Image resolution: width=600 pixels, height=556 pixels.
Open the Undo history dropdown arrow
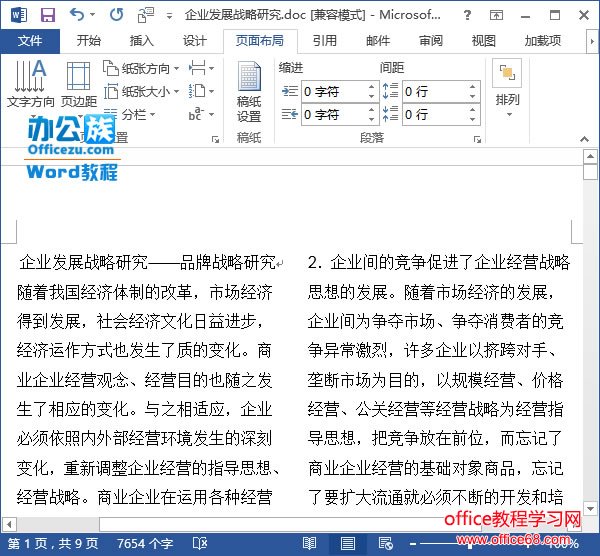(x=93, y=15)
